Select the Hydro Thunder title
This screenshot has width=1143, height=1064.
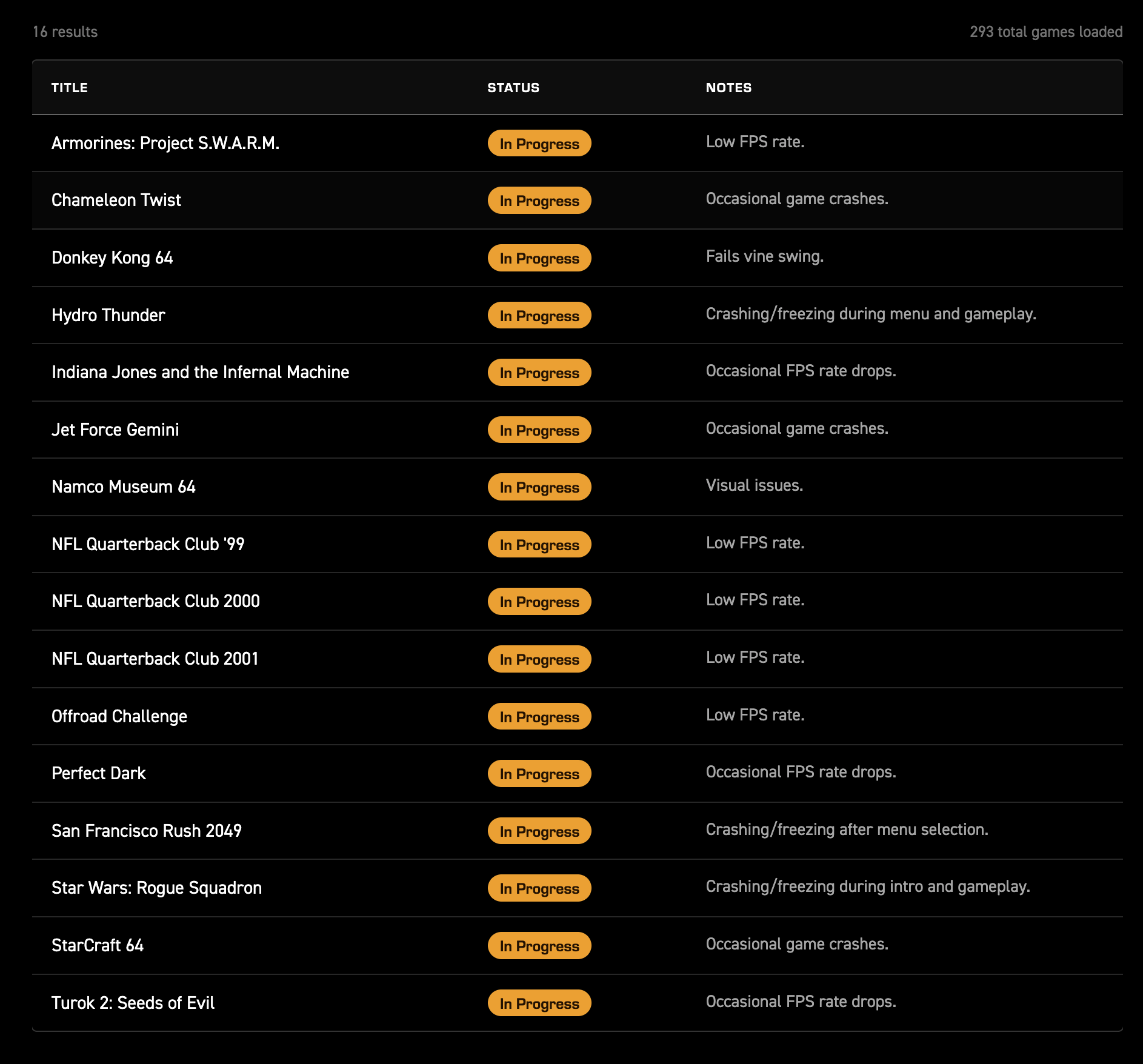coord(108,315)
